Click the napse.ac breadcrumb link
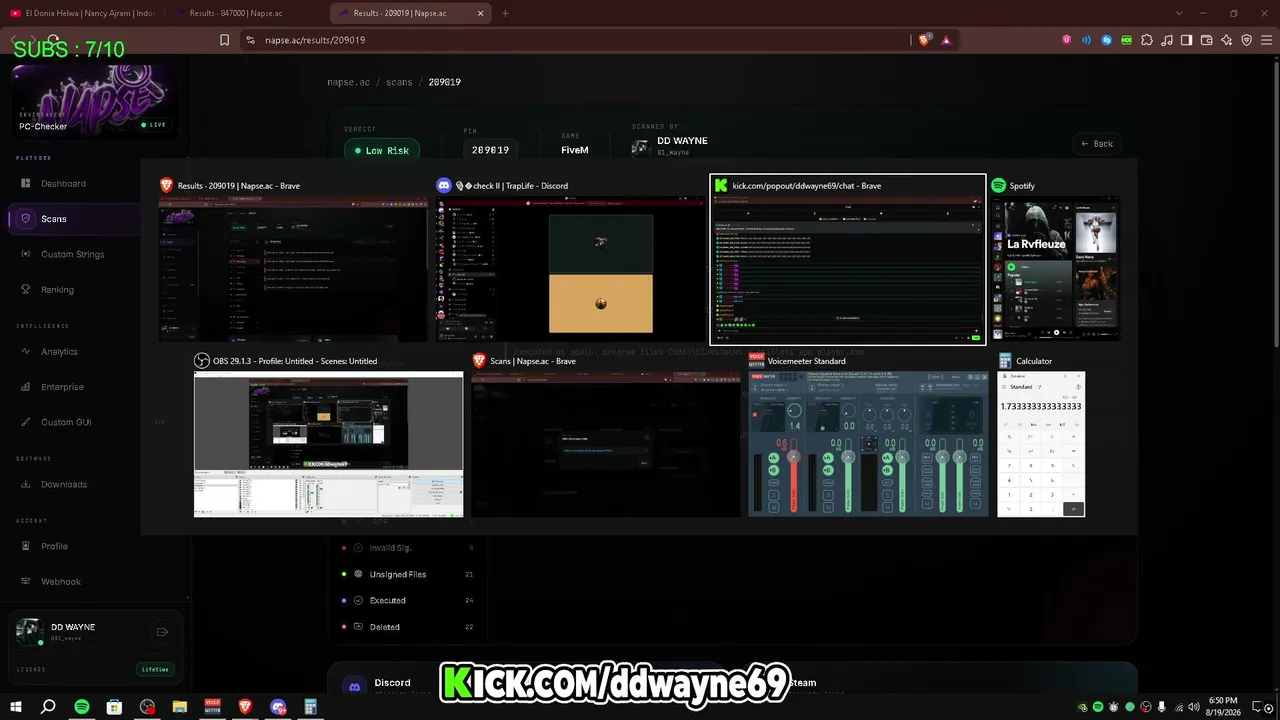 click(x=349, y=82)
